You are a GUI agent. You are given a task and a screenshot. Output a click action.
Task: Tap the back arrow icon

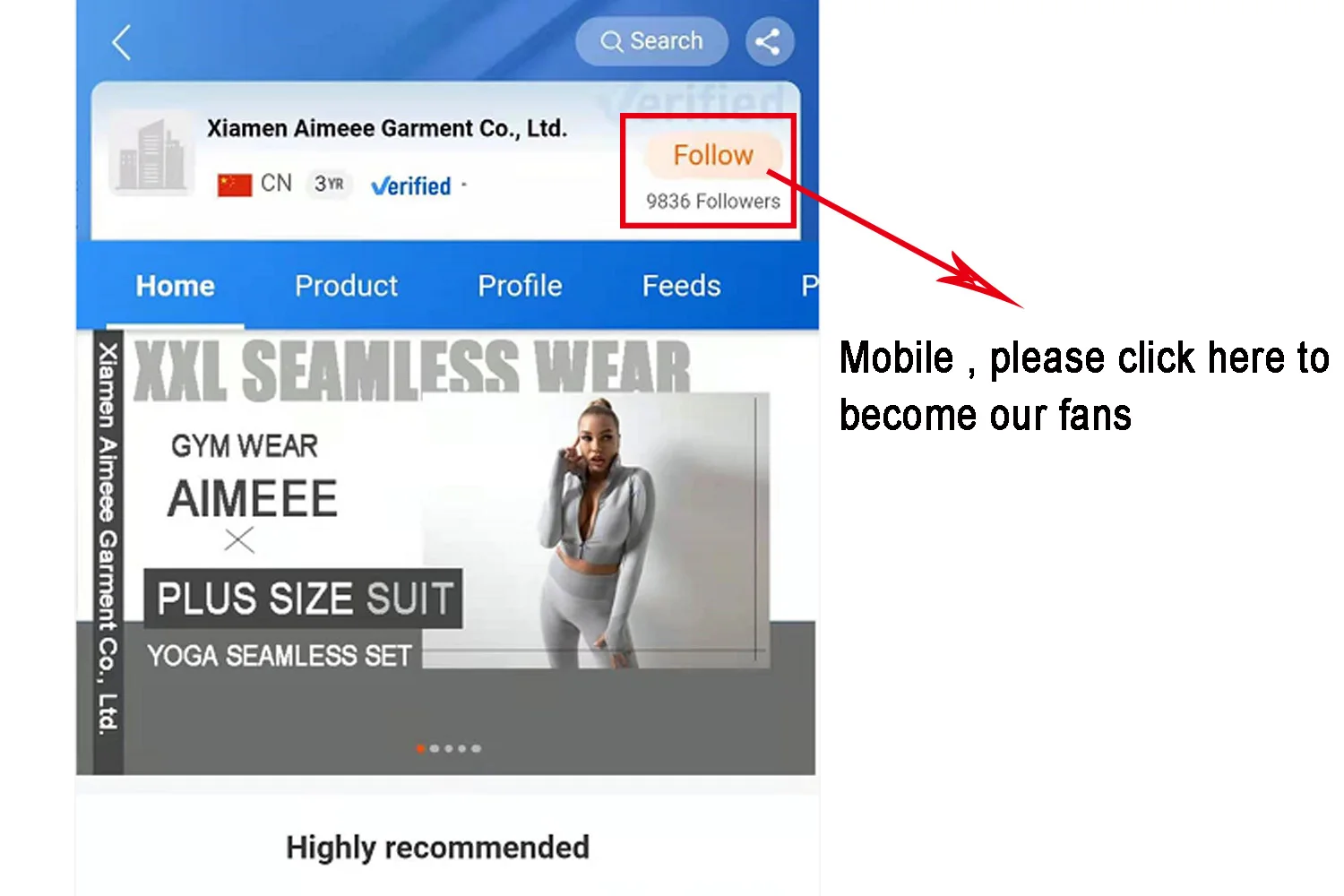pos(122,42)
